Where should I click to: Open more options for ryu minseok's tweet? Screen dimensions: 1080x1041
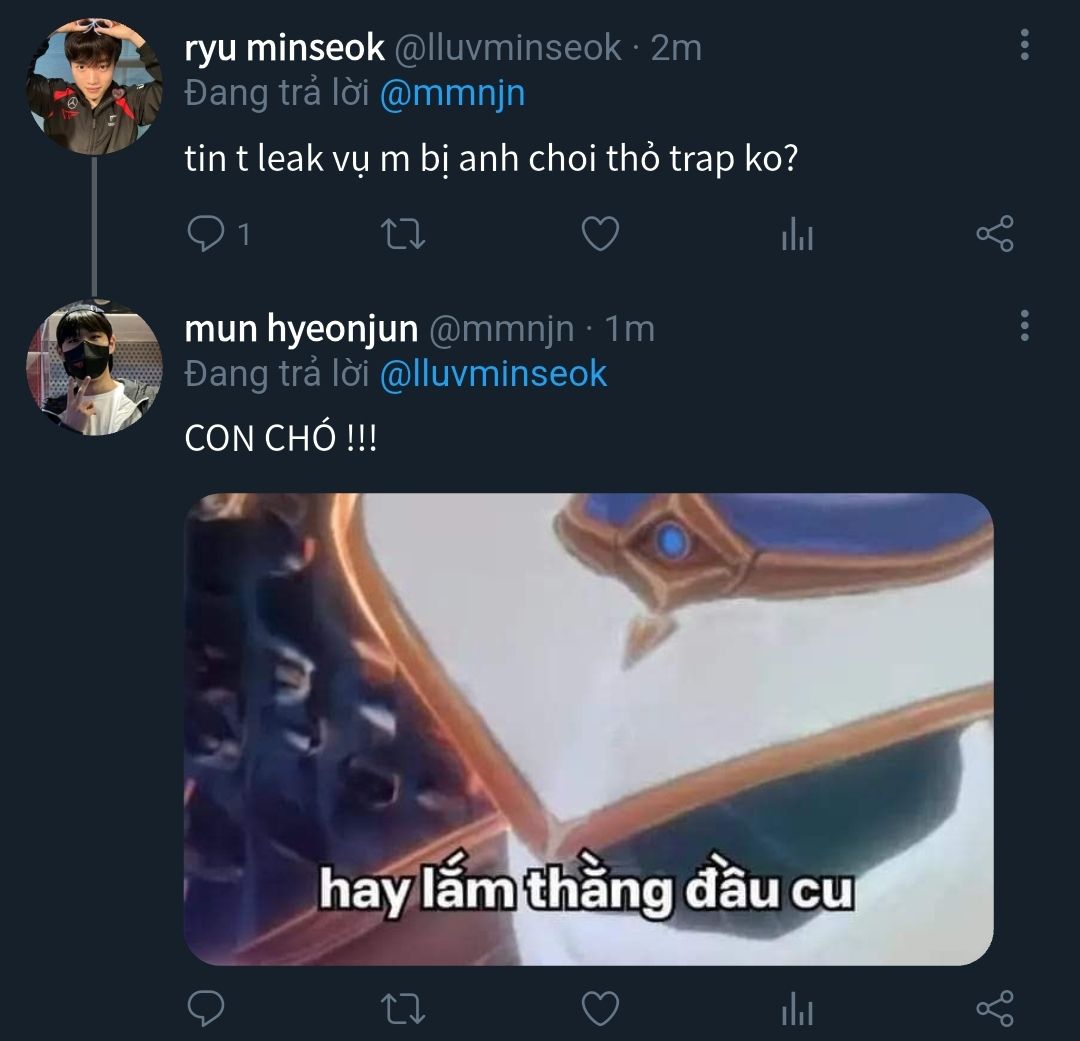coord(1024,45)
